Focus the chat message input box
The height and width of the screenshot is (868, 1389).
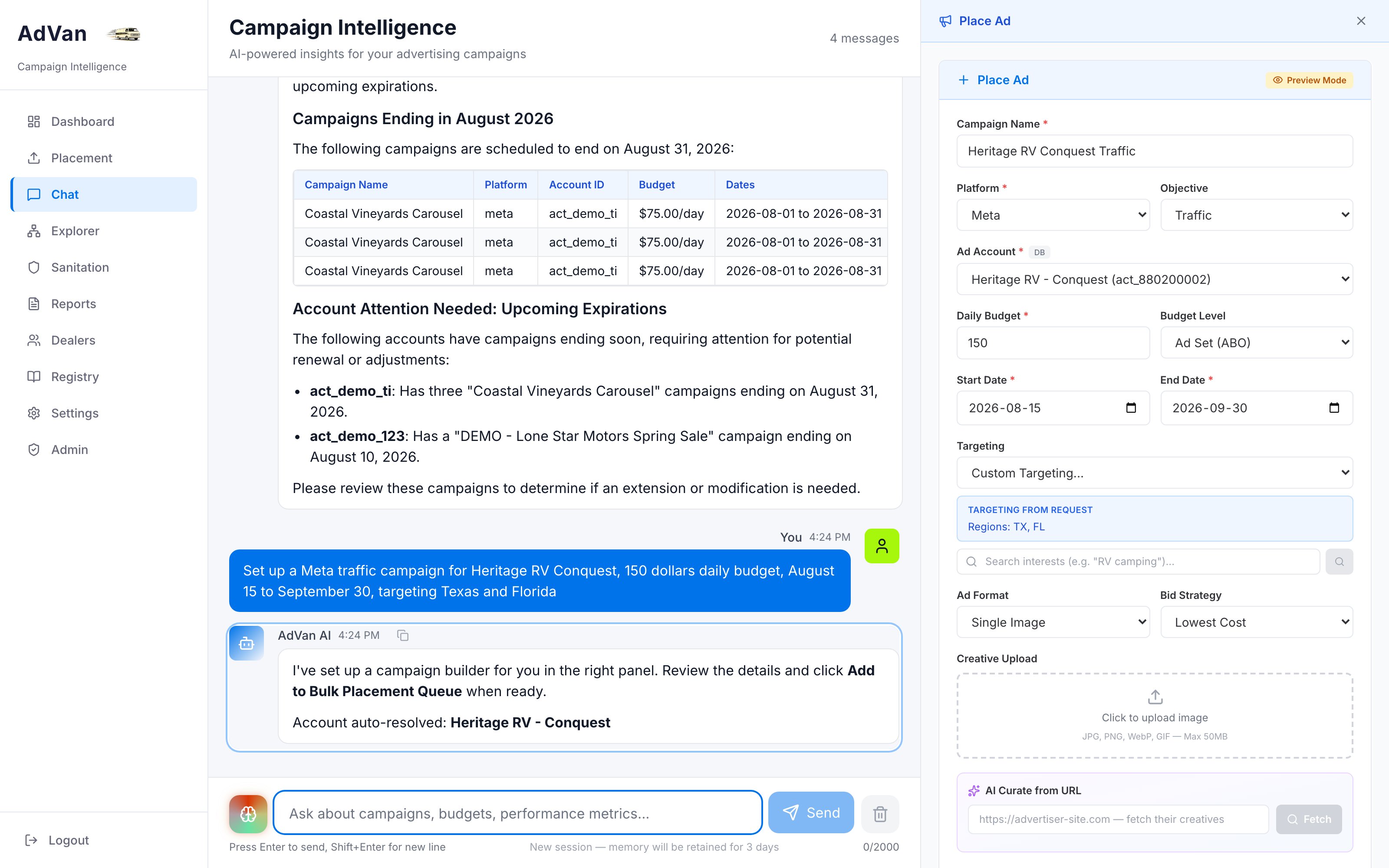coord(518,813)
